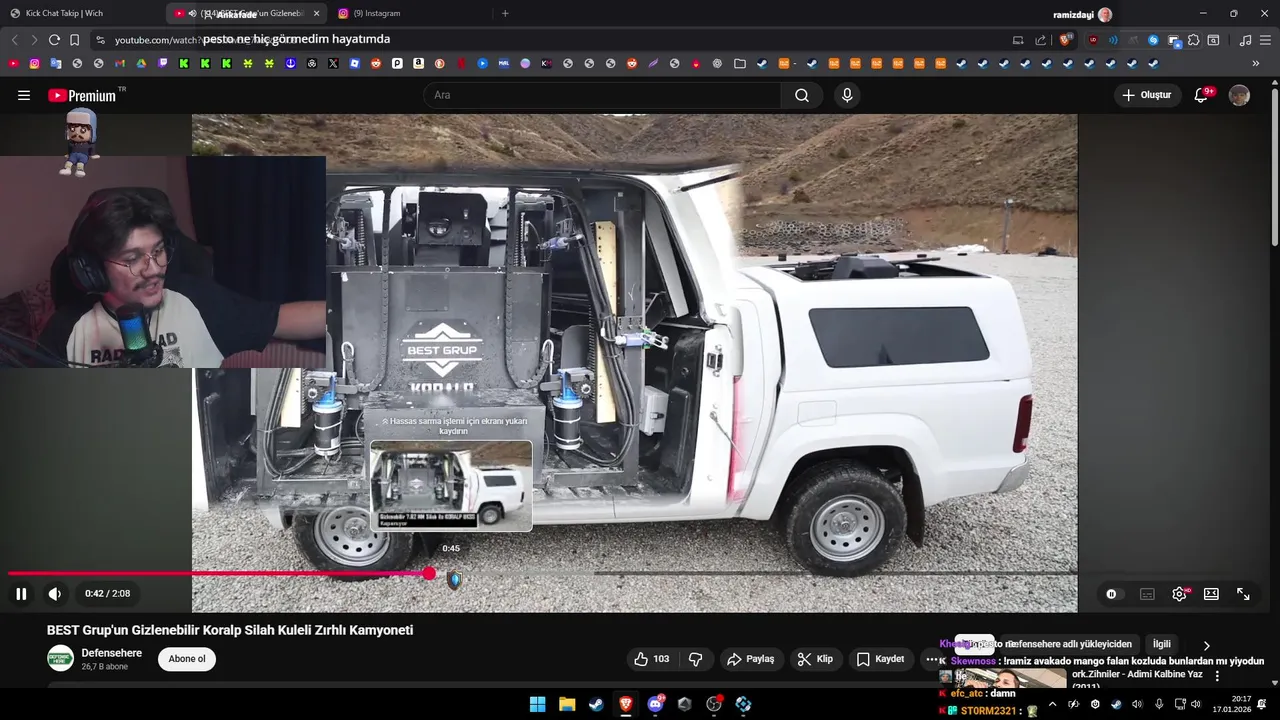
Task: Open the Oluştur create button
Action: coord(1146,95)
